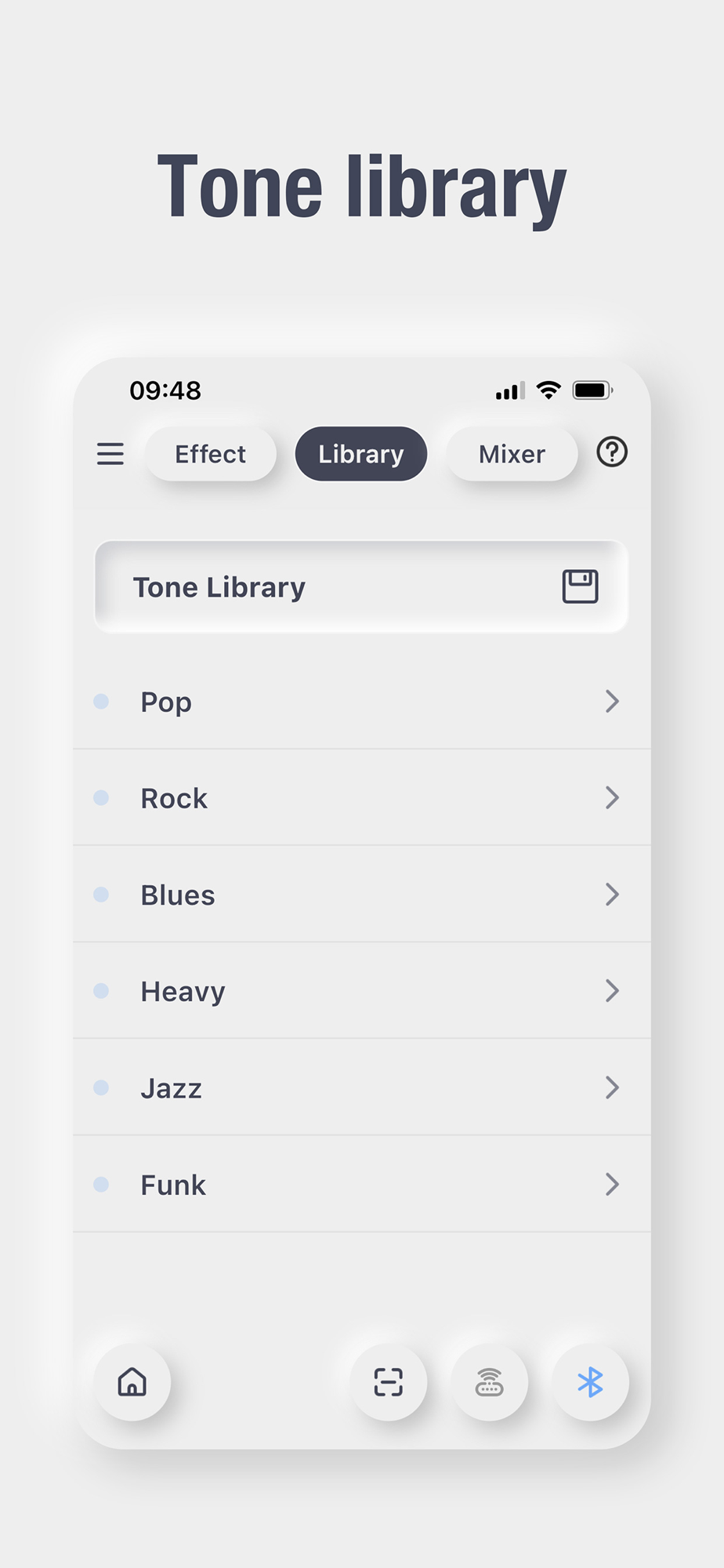Viewport: 724px width, 1568px height.
Task: Tap the wireless device connection icon
Action: (x=490, y=1382)
